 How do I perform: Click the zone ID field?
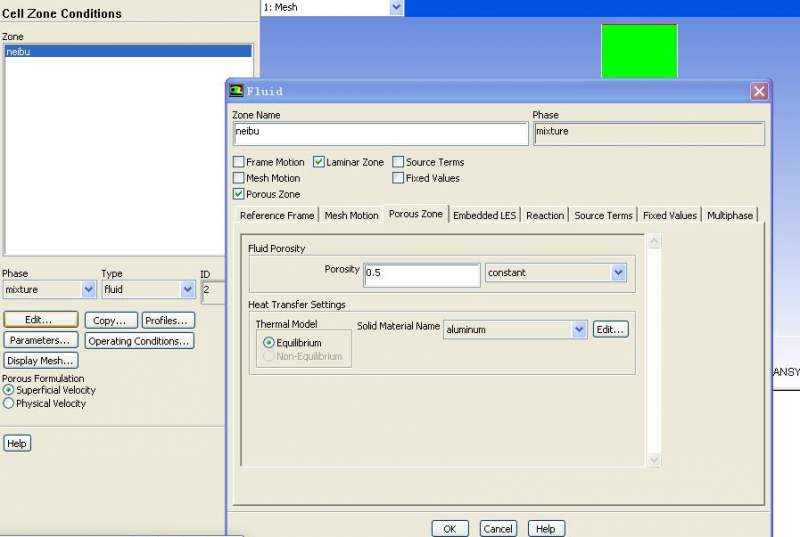pos(213,292)
